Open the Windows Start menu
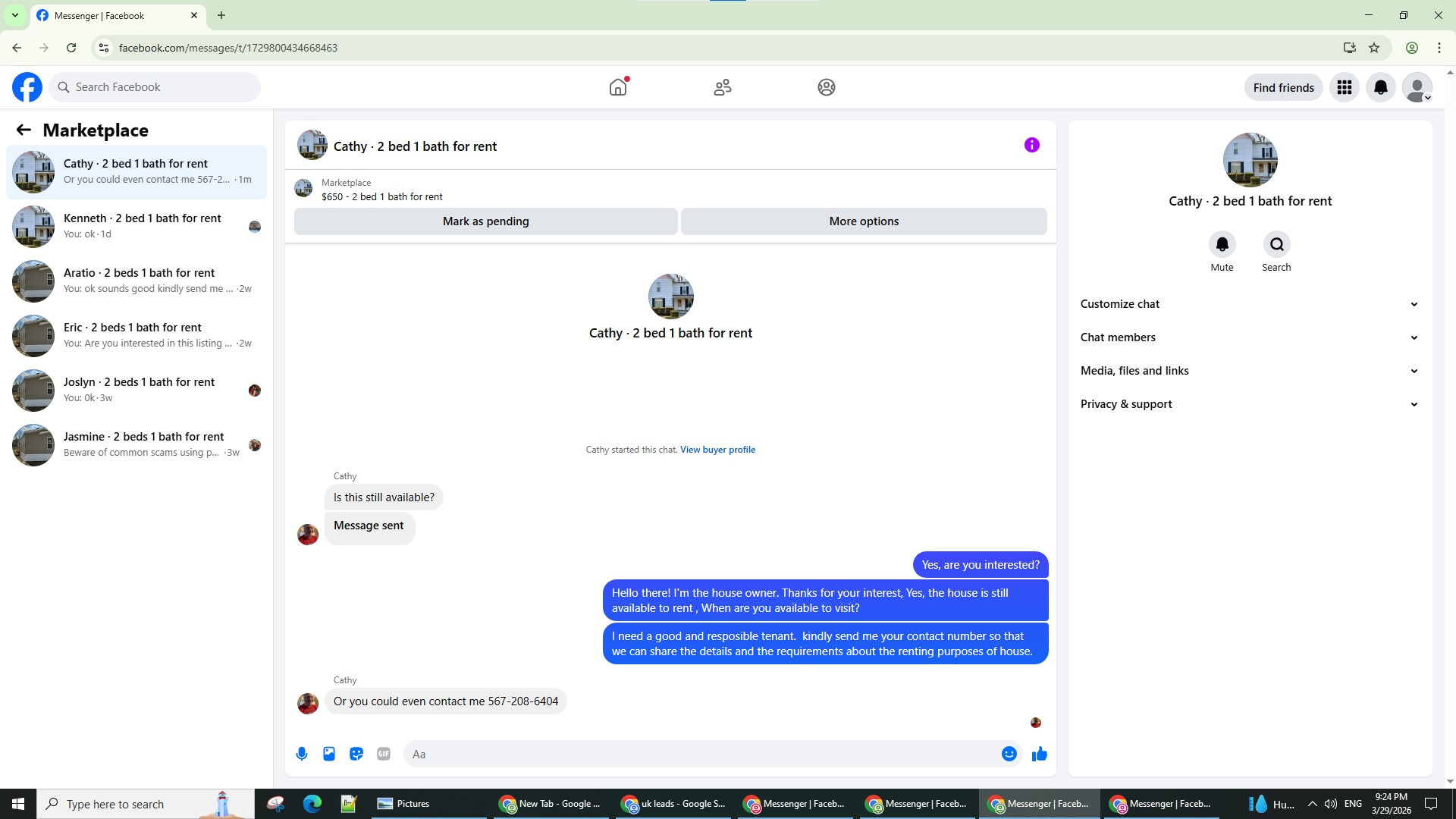The image size is (1456, 819). click(18, 804)
